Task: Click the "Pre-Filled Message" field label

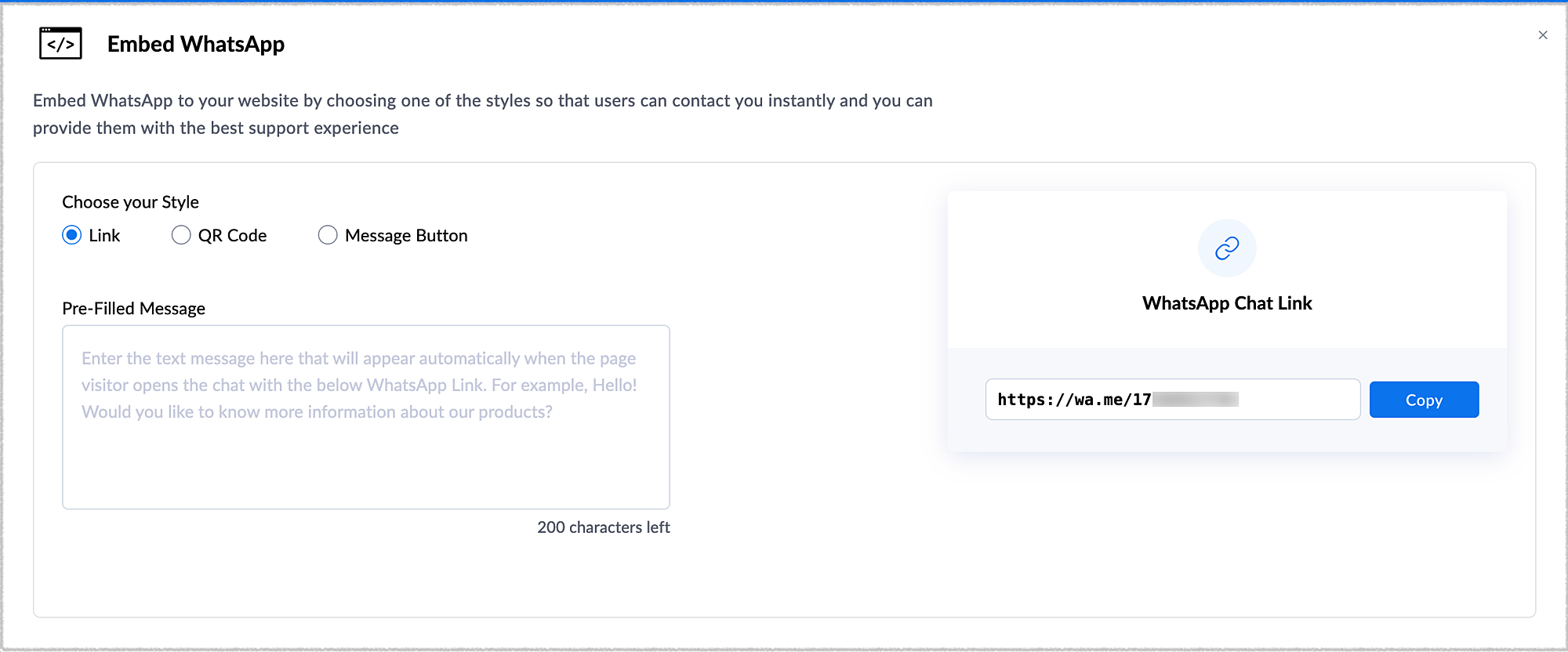Action: (x=133, y=309)
